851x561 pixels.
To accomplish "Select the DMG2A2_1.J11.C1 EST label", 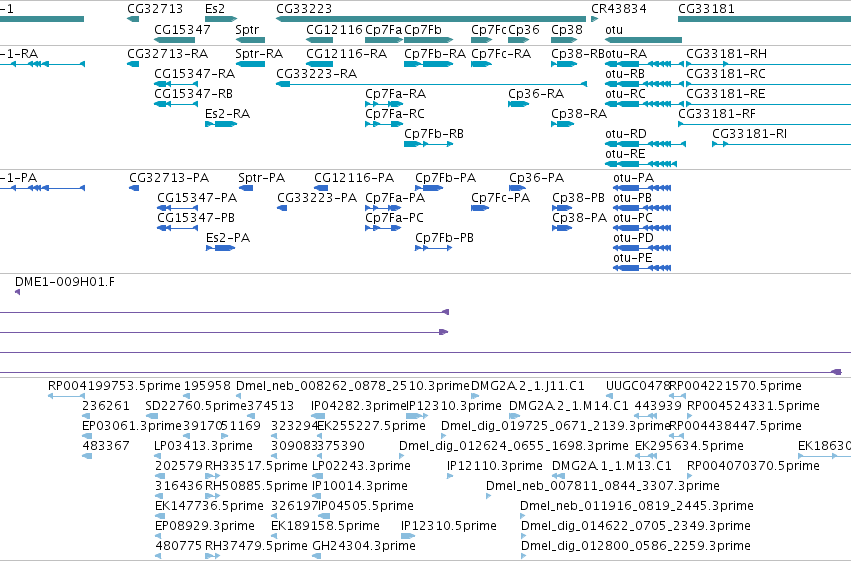I will [528, 386].
